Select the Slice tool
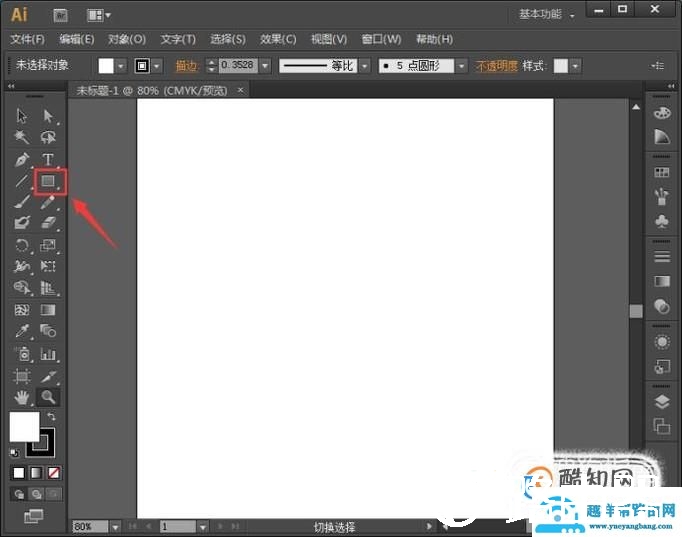Image resolution: width=682 pixels, height=537 pixels. point(48,376)
